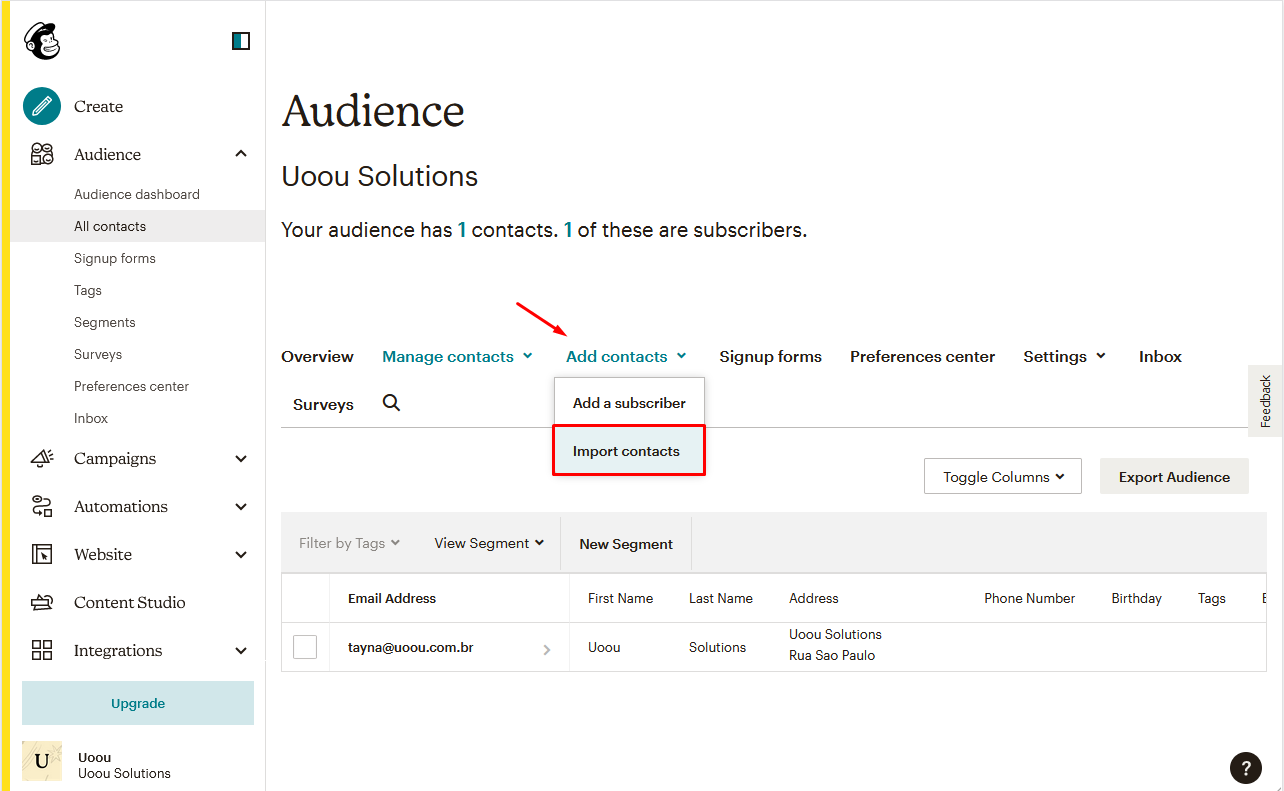The width and height of the screenshot is (1284, 791).
Task: Toggle the Add contacts dropdown
Action: pos(626,357)
